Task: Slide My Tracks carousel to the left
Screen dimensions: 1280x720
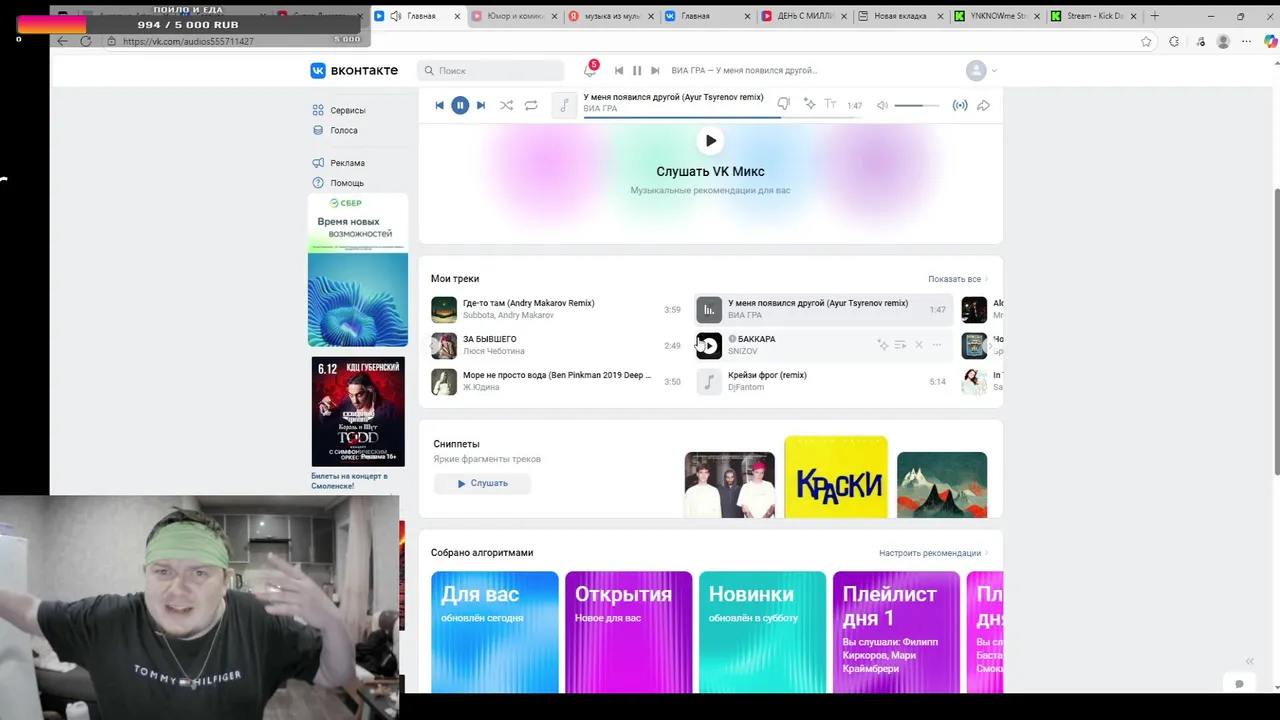Action: pyautogui.click(x=434, y=345)
